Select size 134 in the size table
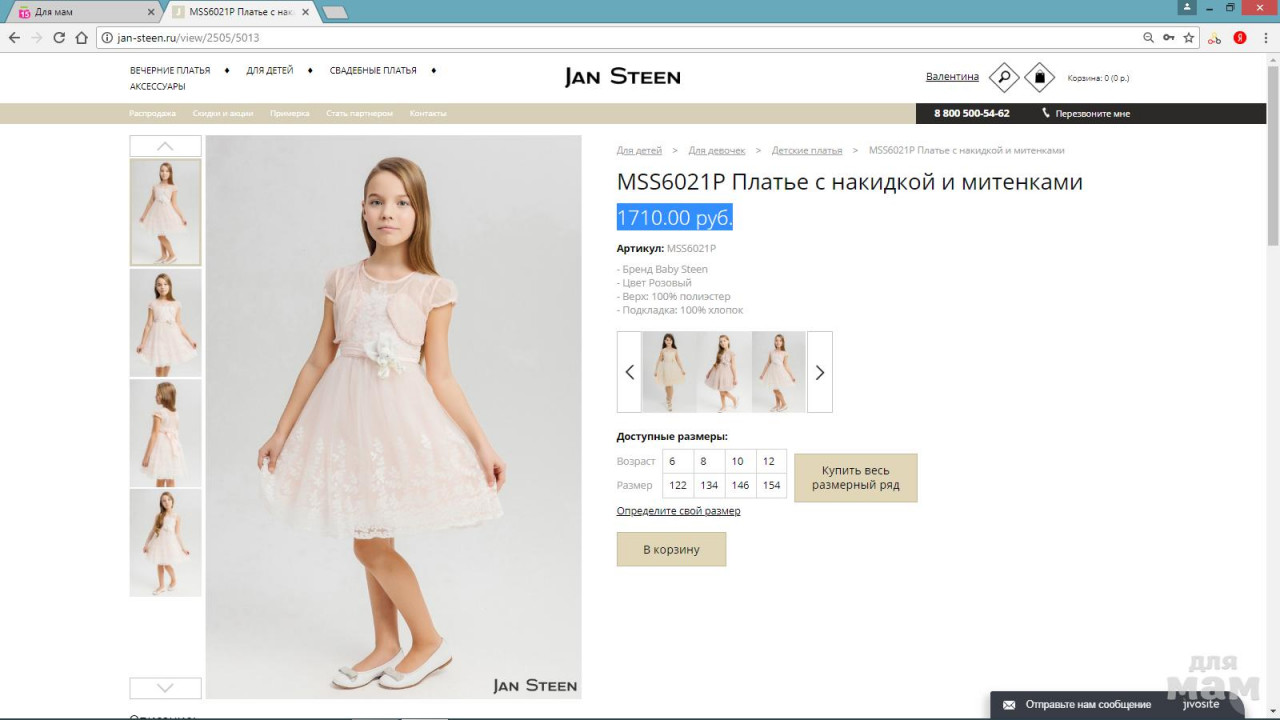Image resolution: width=1280 pixels, height=720 pixels. (709, 485)
